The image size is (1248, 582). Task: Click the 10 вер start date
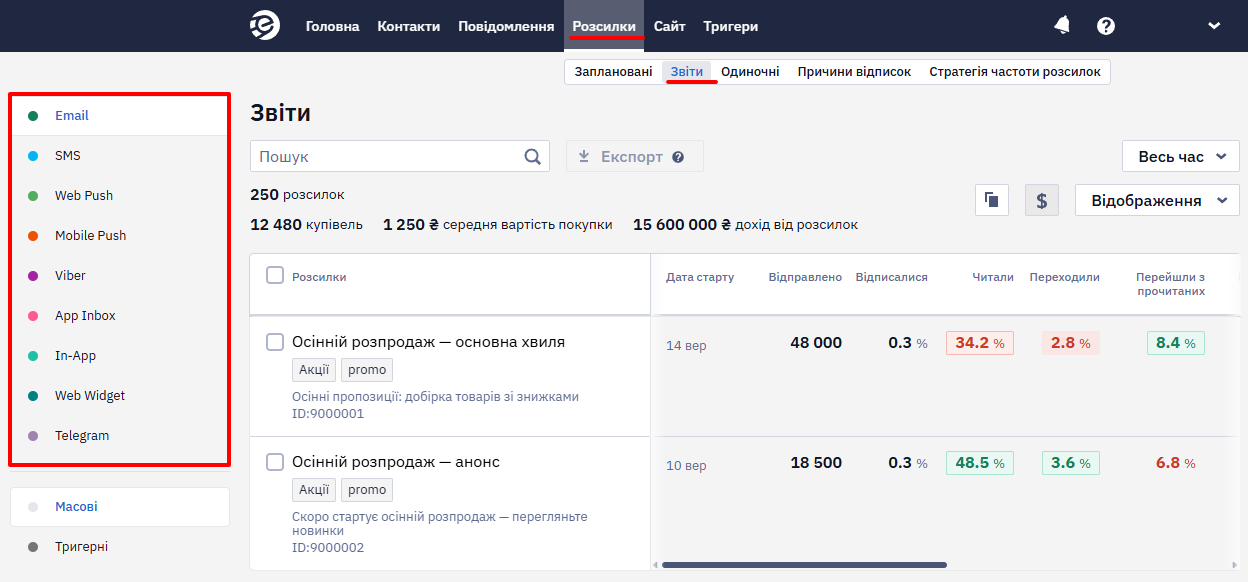686,466
